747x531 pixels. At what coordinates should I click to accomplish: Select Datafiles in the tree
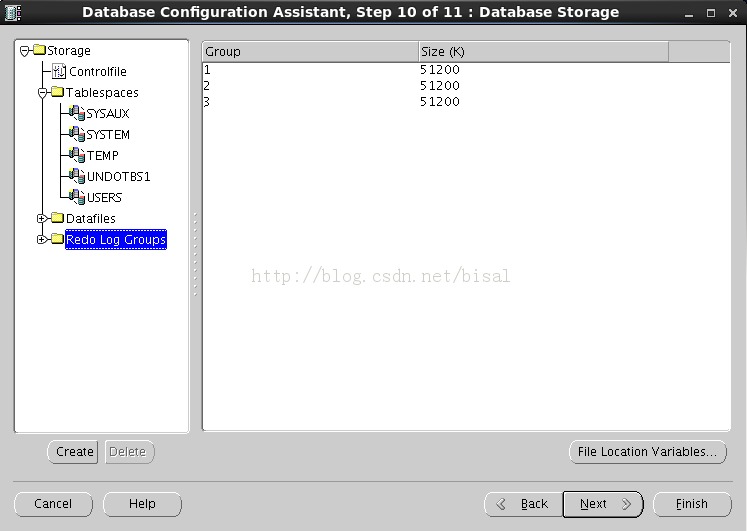[x=91, y=219]
